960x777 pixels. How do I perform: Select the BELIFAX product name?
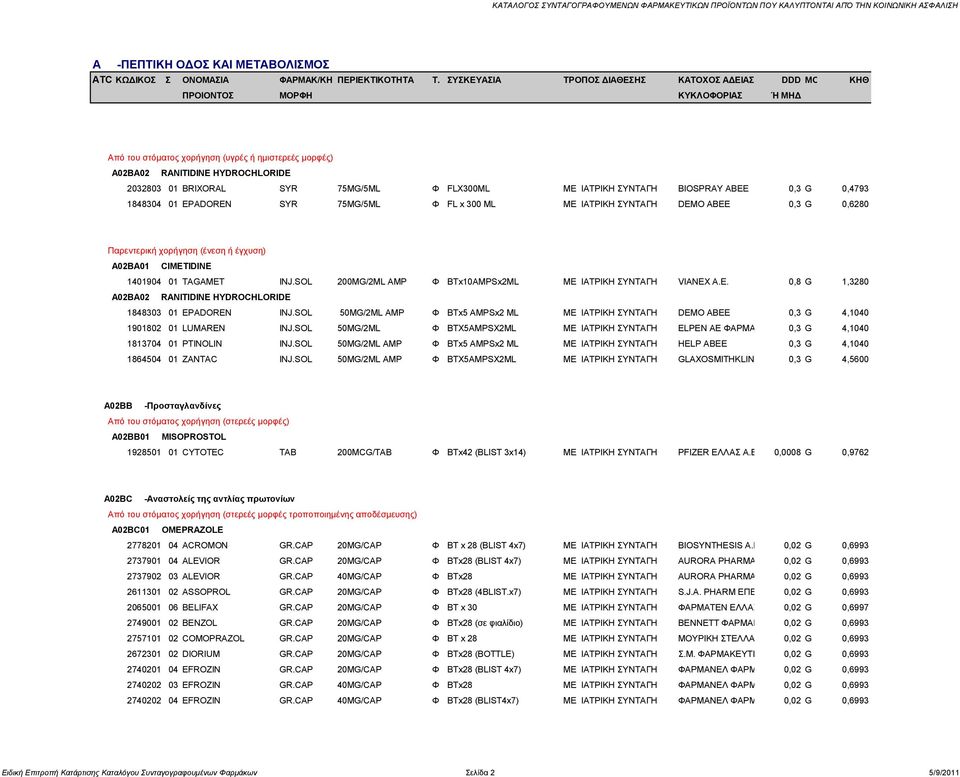[200, 607]
